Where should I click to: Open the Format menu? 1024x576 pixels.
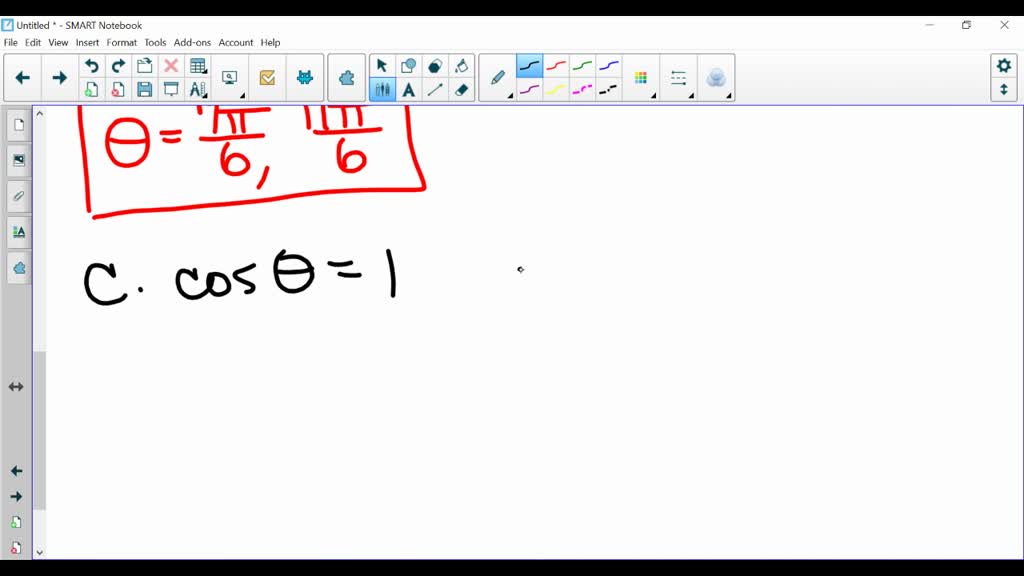click(x=121, y=42)
